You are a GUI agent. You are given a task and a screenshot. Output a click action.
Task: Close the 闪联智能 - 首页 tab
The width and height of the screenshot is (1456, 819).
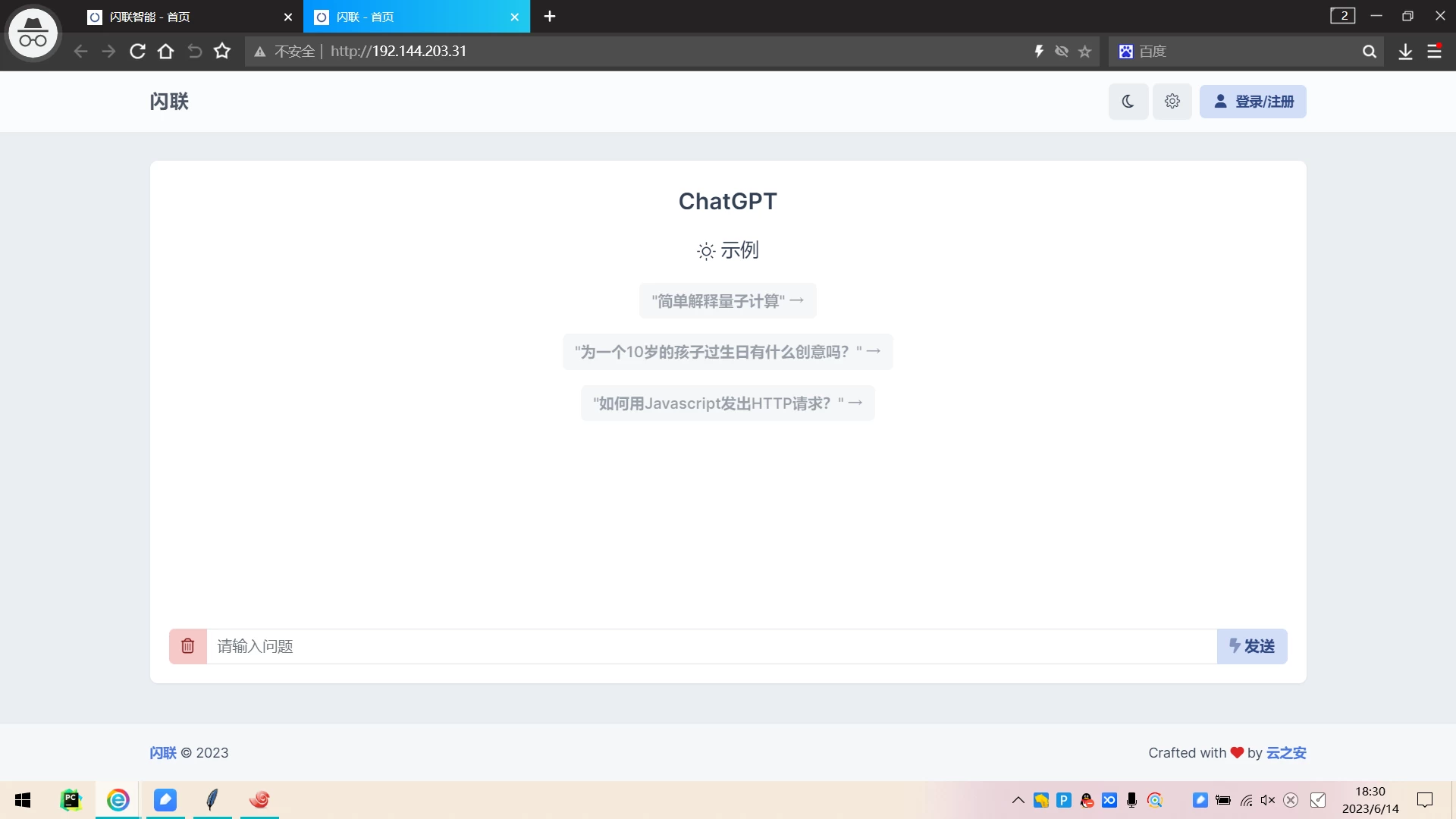tap(288, 17)
